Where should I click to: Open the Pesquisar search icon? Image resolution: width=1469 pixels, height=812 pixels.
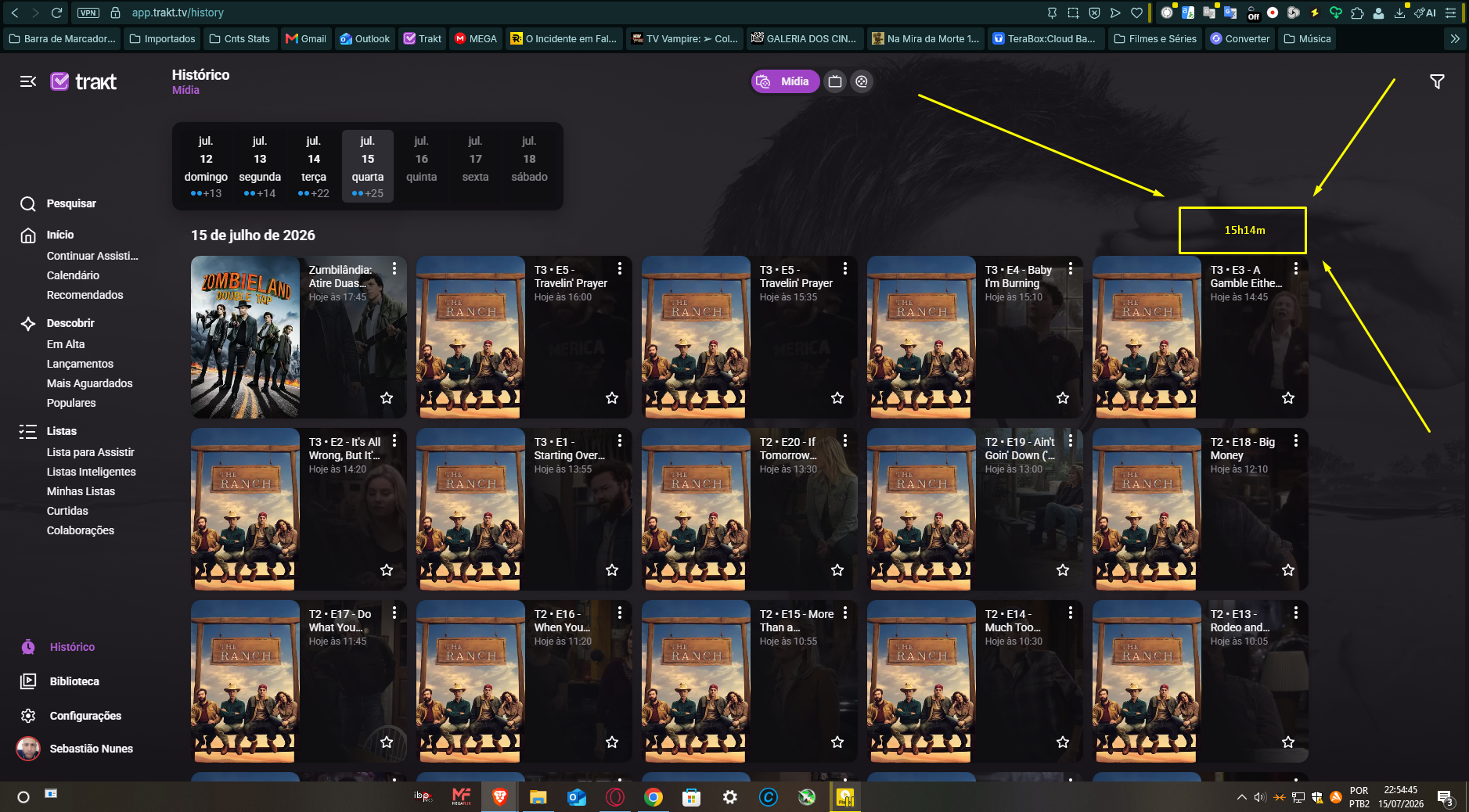(x=28, y=204)
